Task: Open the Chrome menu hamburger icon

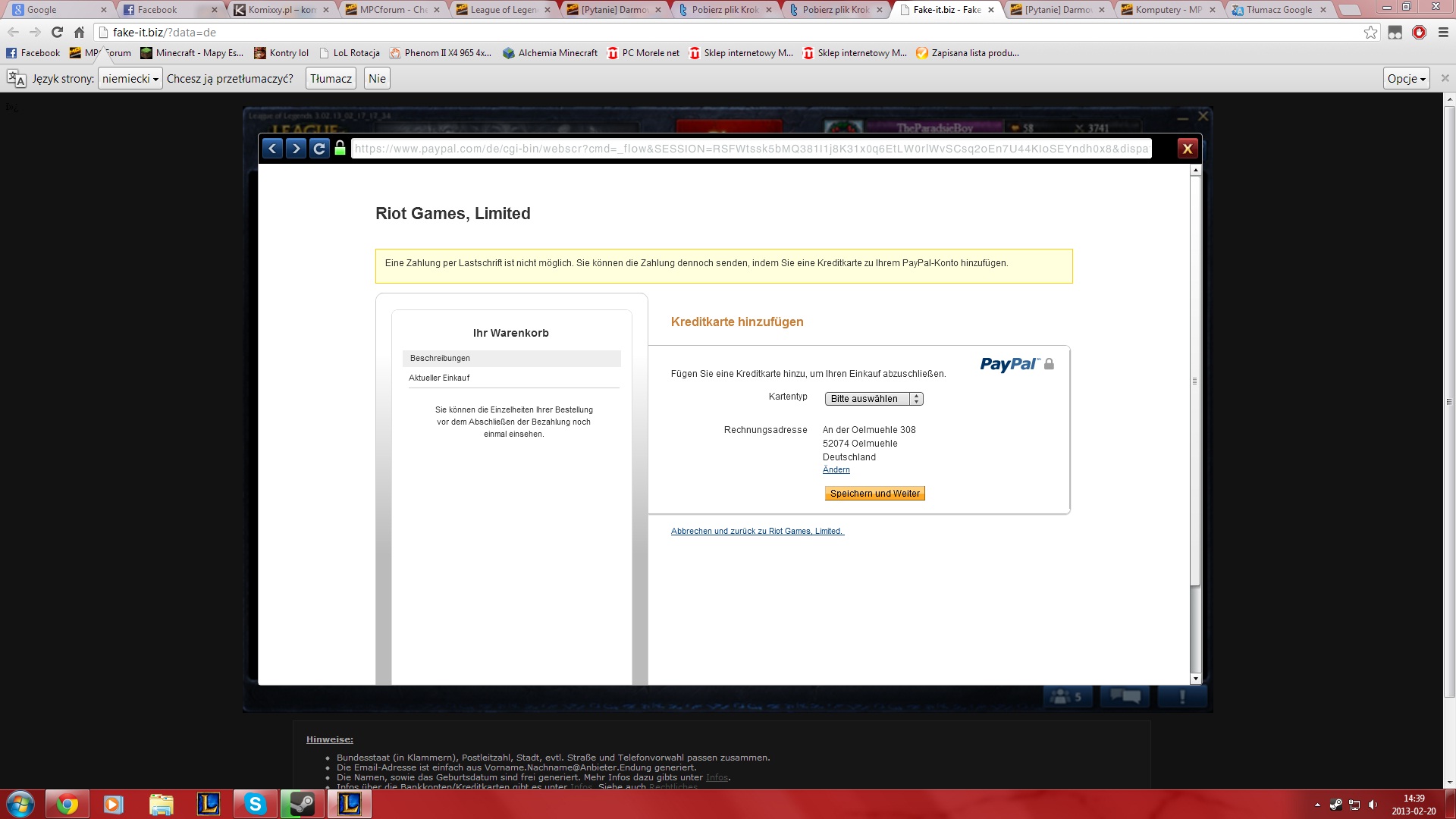Action: coord(1443,33)
